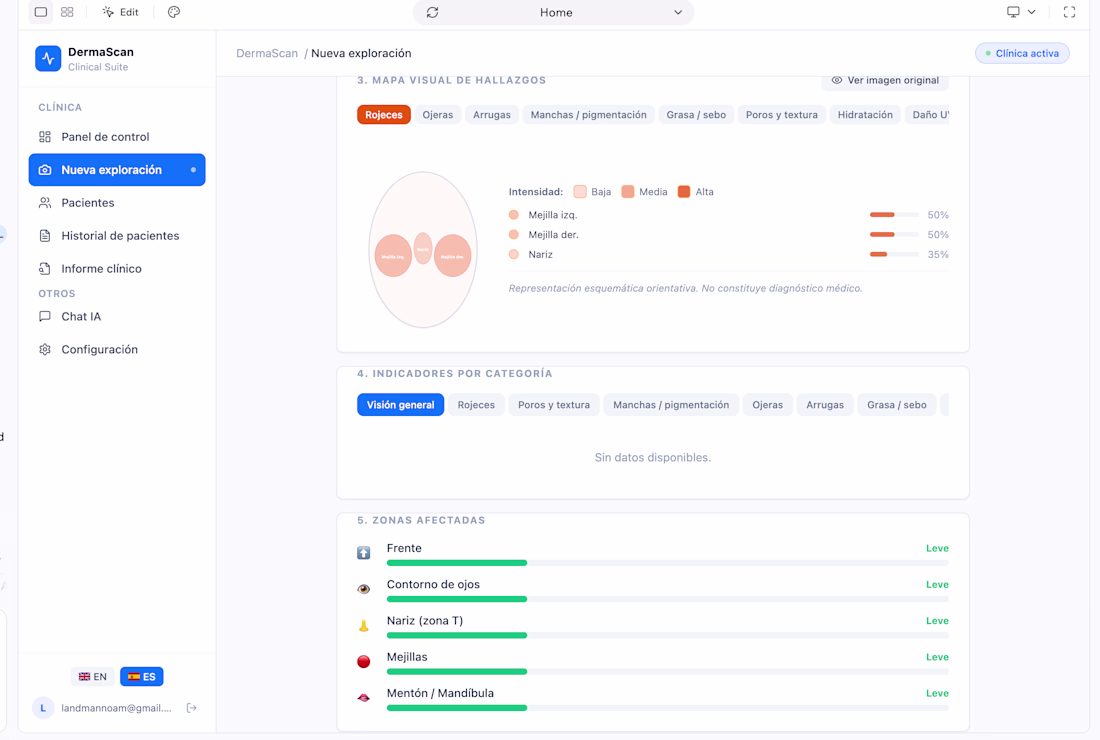
Task: Click the Media intensity color swatch
Action: coord(628,192)
